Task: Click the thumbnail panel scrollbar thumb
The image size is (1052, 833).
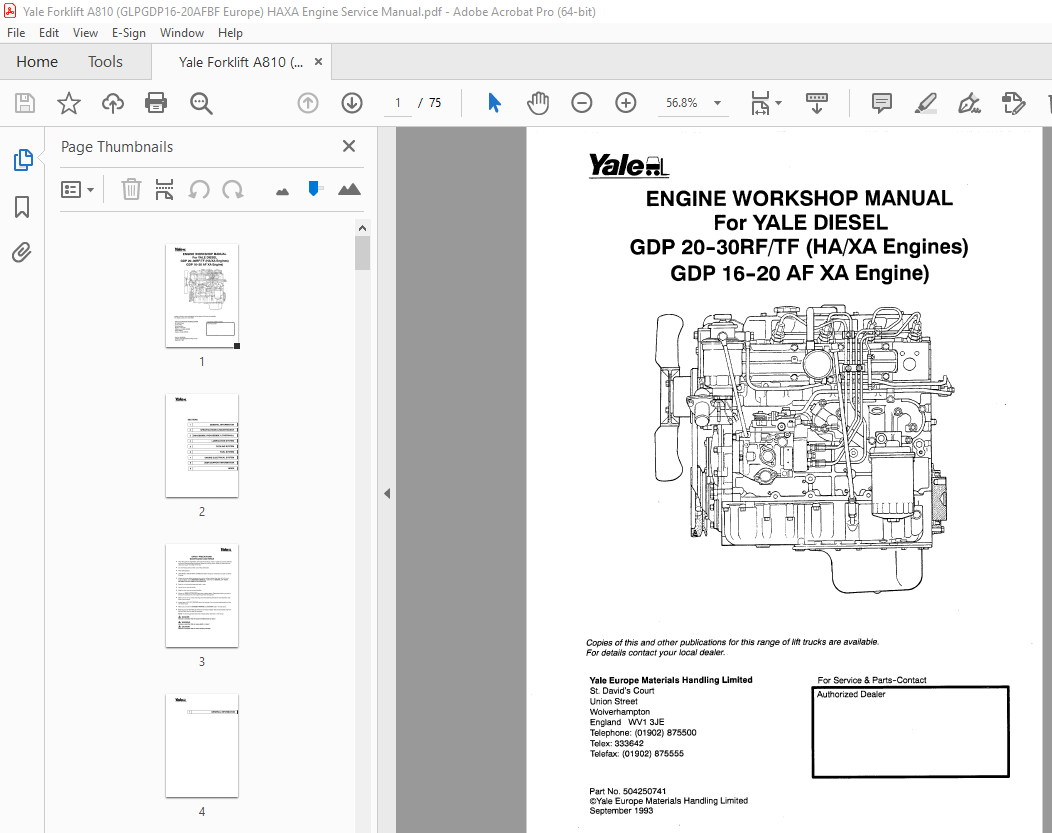Action: [x=362, y=253]
